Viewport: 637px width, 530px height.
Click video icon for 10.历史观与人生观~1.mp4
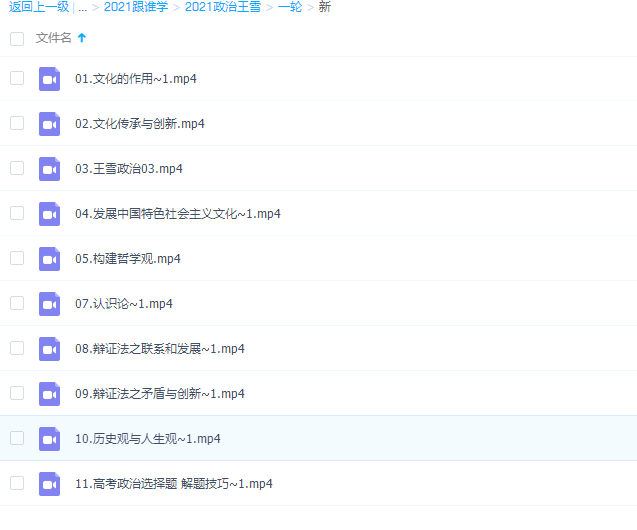(49, 439)
